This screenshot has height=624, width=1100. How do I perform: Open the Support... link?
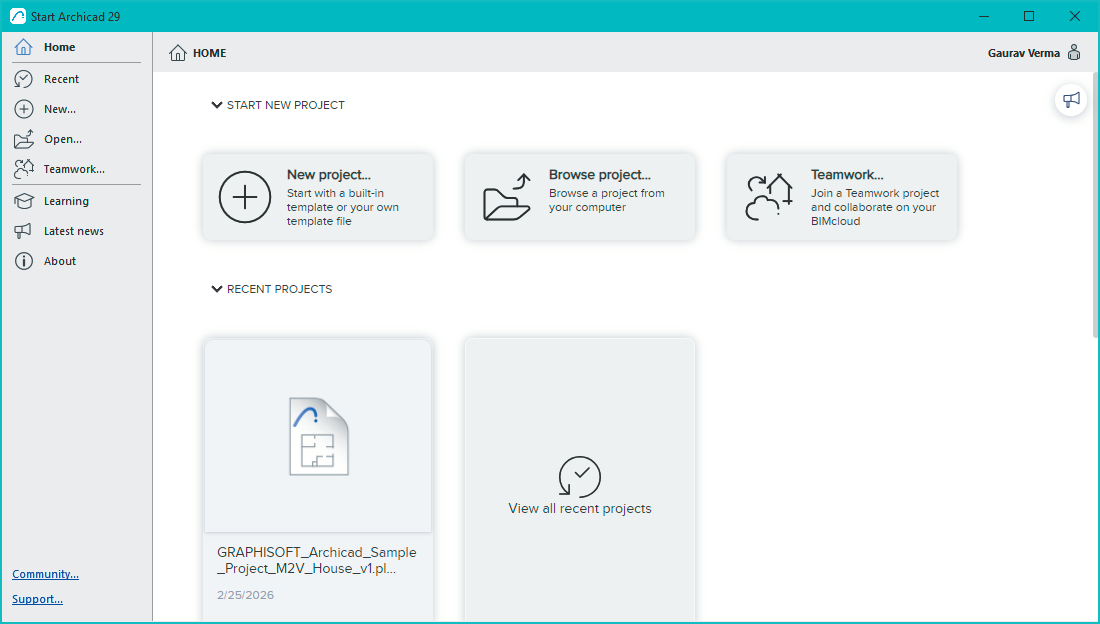coord(37,599)
